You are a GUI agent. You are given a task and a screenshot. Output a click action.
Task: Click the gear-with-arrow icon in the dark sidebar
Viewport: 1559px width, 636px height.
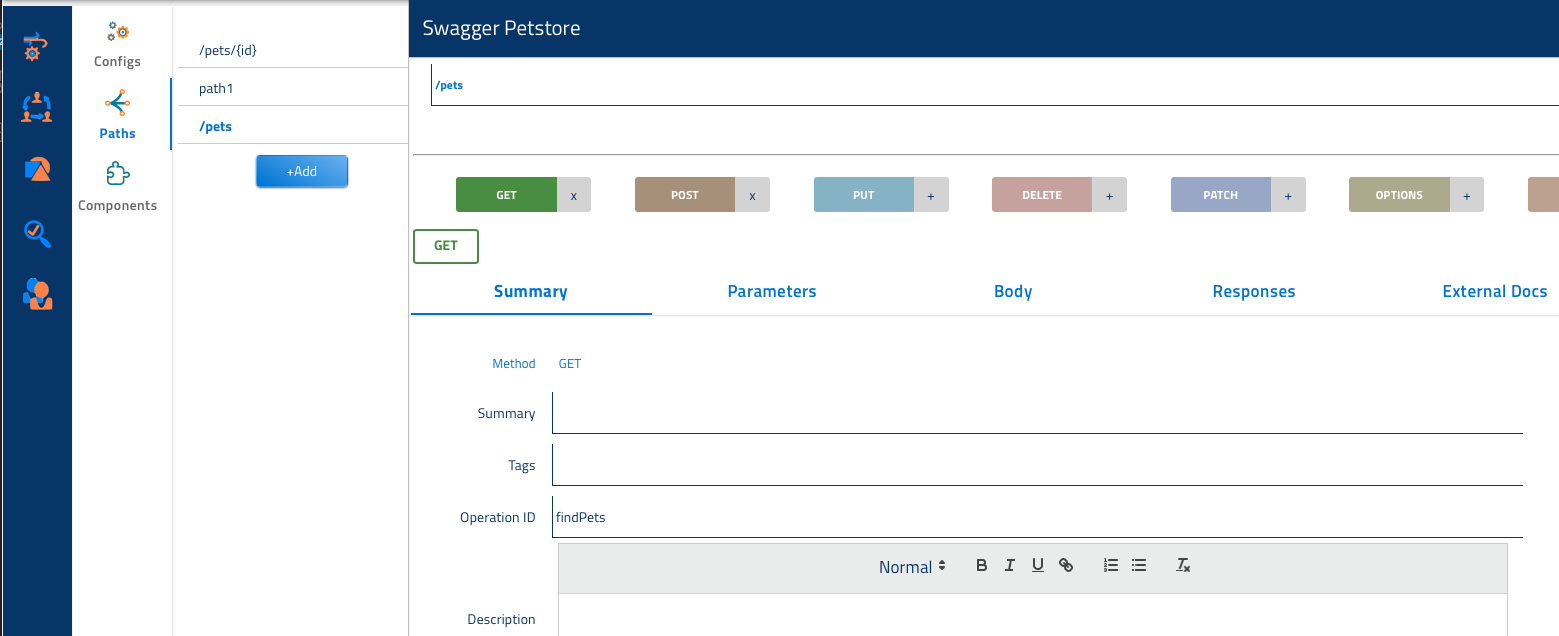[x=37, y=46]
